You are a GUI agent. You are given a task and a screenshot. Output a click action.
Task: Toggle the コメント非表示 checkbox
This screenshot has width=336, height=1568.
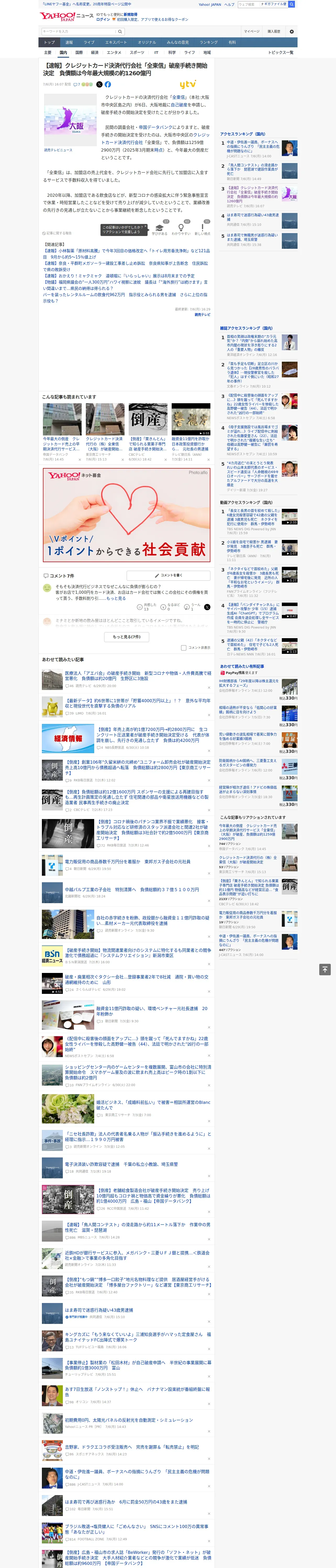click(x=183, y=648)
